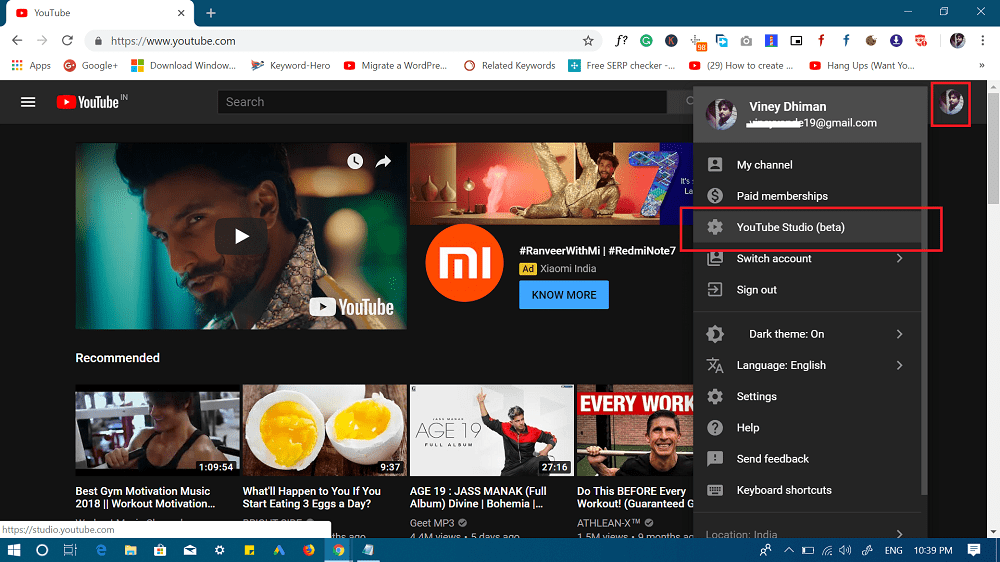Open Language: English submenu
This screenshot has width=1000, height=562.
click(807, 365)
